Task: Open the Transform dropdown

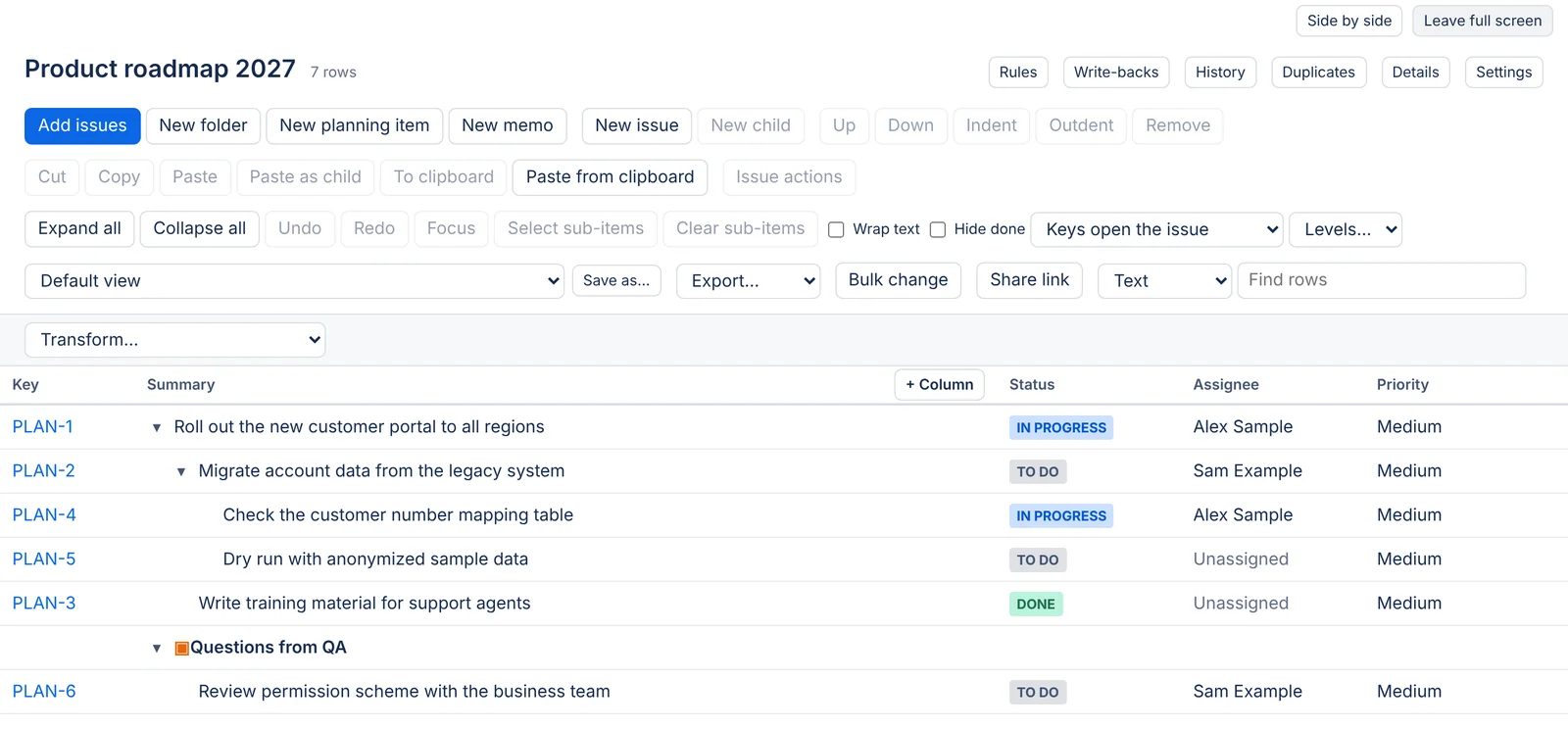Action: point(175,340)
